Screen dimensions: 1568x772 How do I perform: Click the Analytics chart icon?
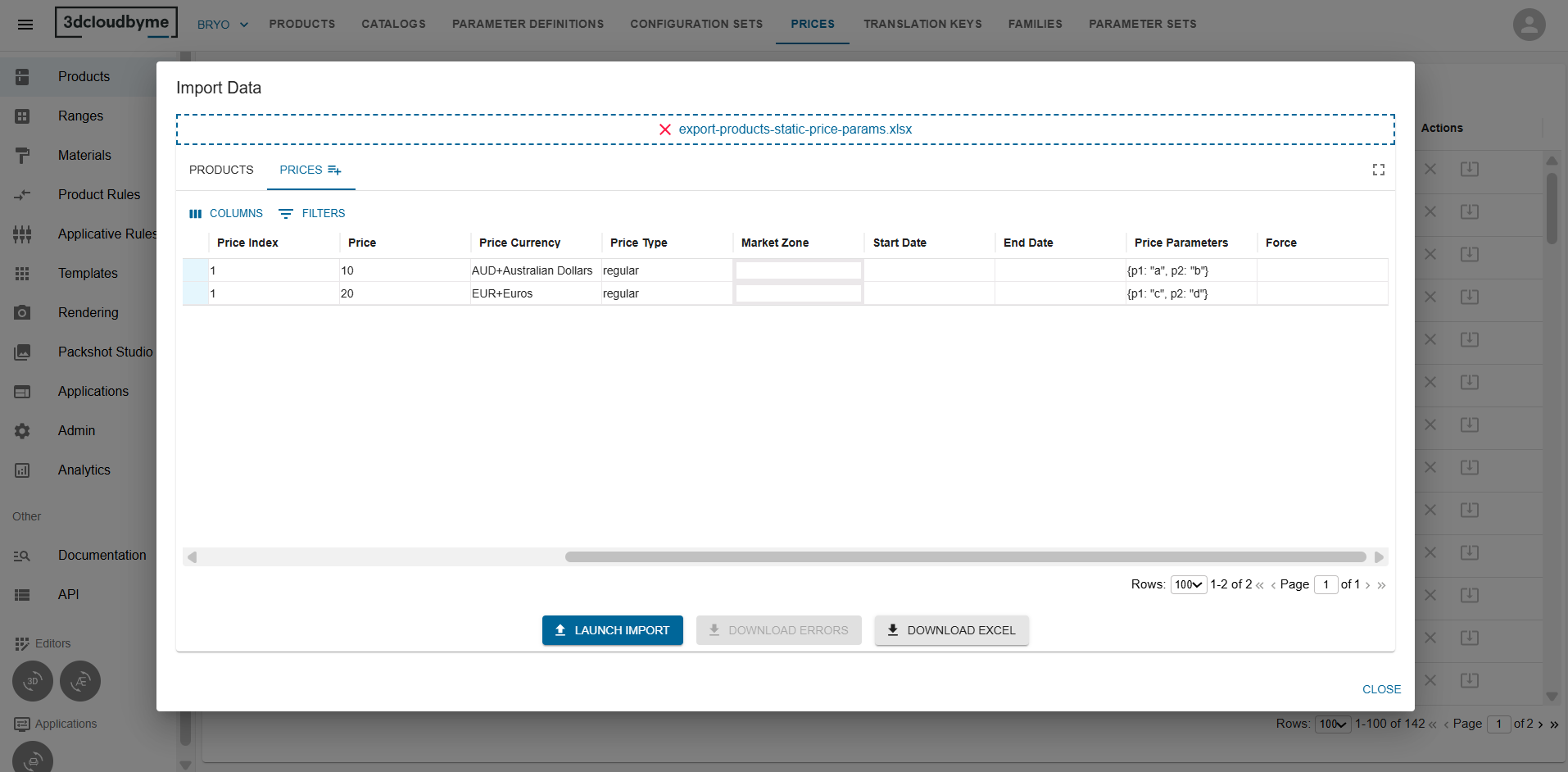(x=22, y=470)
